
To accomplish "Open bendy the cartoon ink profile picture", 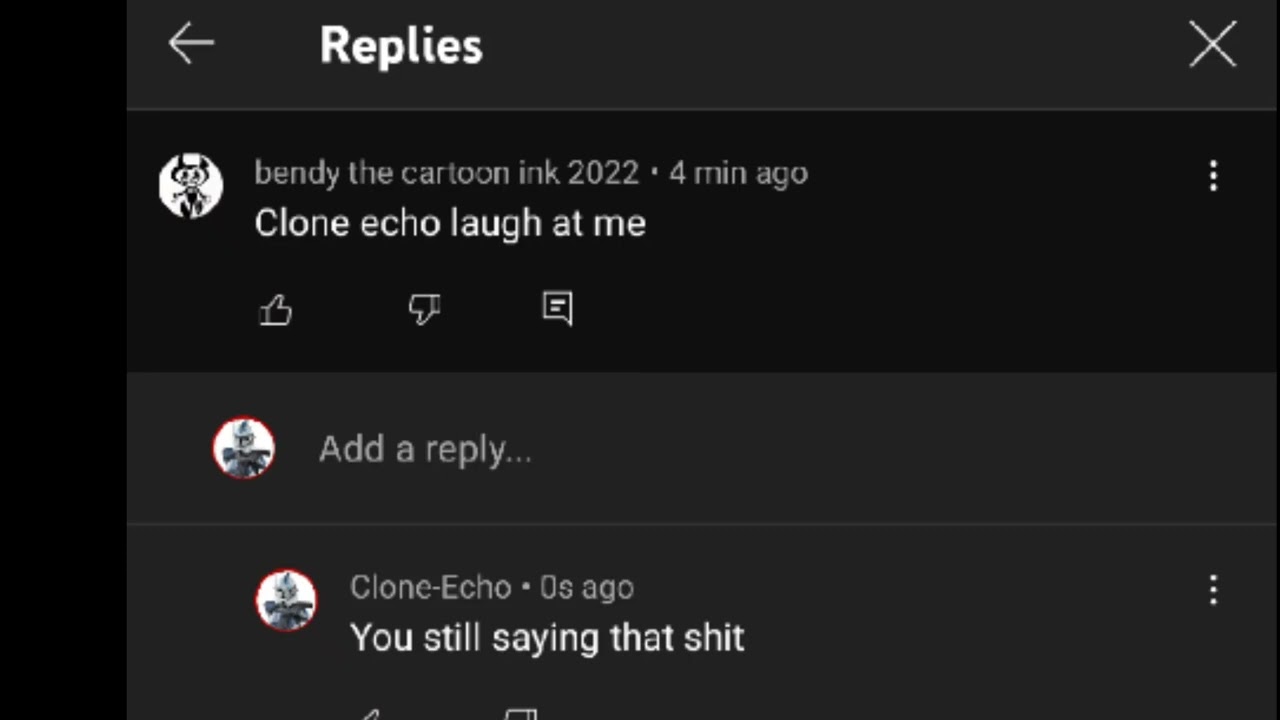I will (x=191, y=185).
